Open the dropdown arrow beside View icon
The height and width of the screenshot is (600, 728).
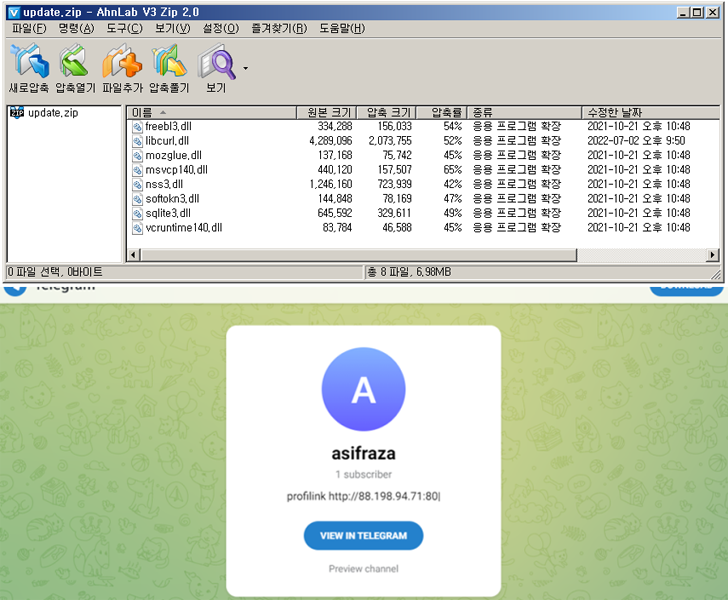click(x=245, y=69)
